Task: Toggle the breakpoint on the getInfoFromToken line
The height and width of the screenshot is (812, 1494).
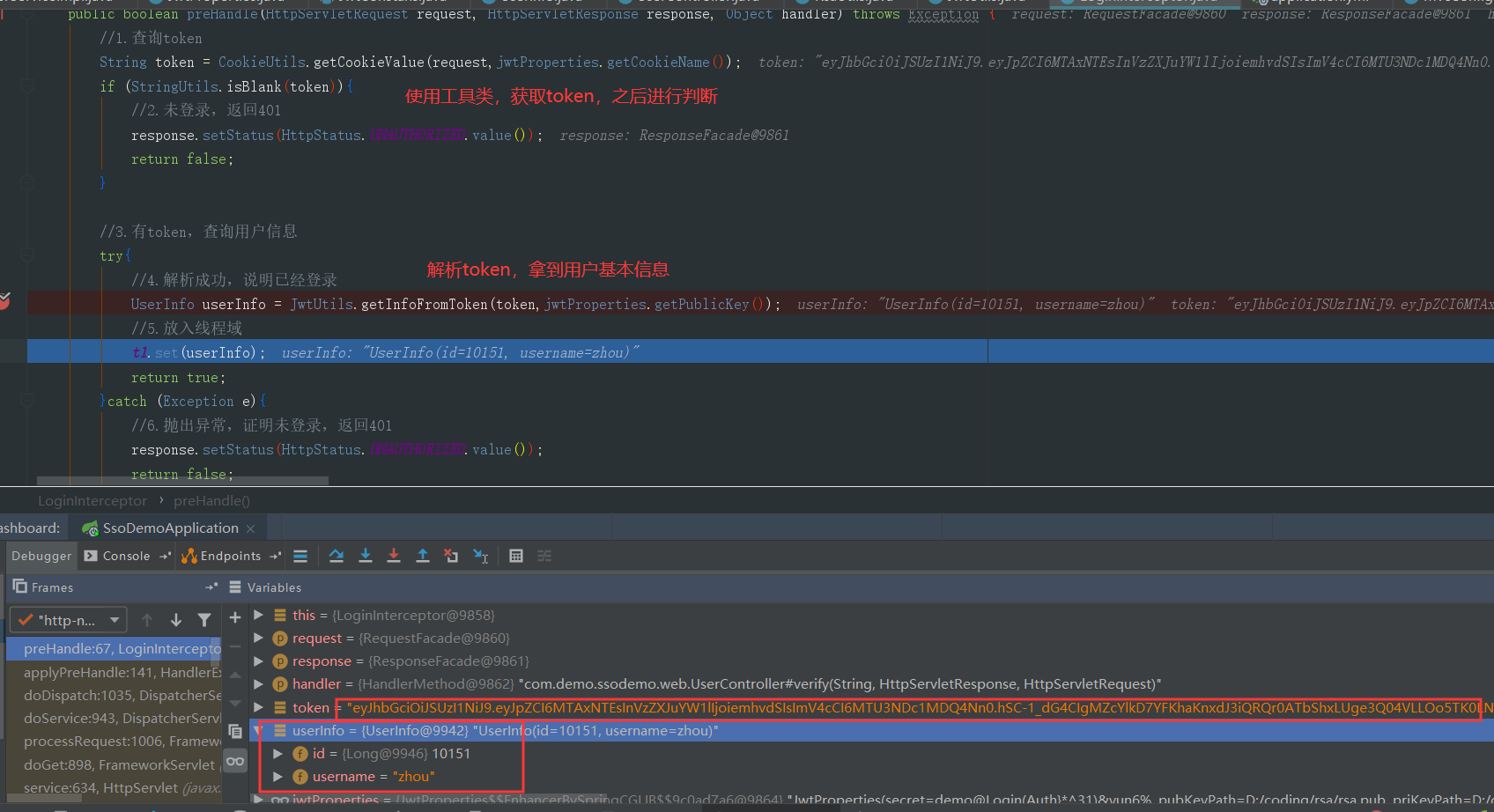Action: [x=5, y=303]
